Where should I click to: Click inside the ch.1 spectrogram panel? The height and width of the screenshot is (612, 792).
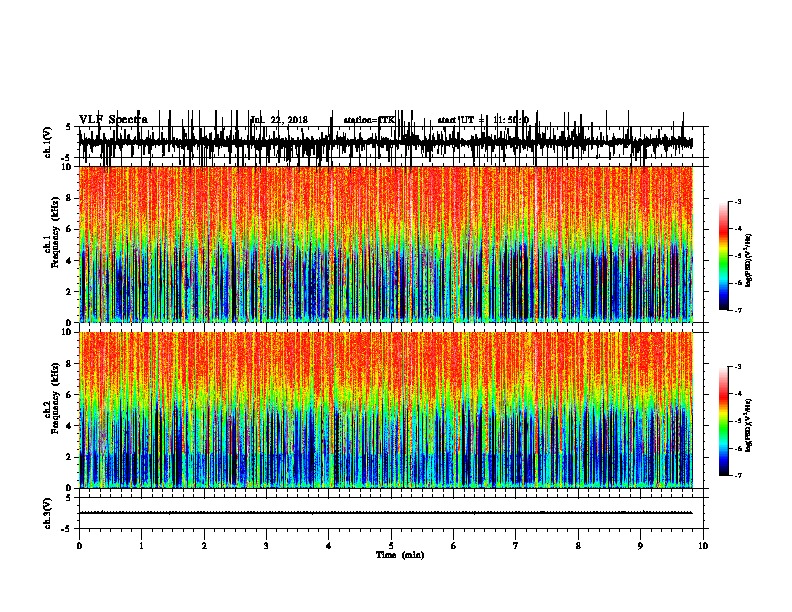[x=386, y=244]
